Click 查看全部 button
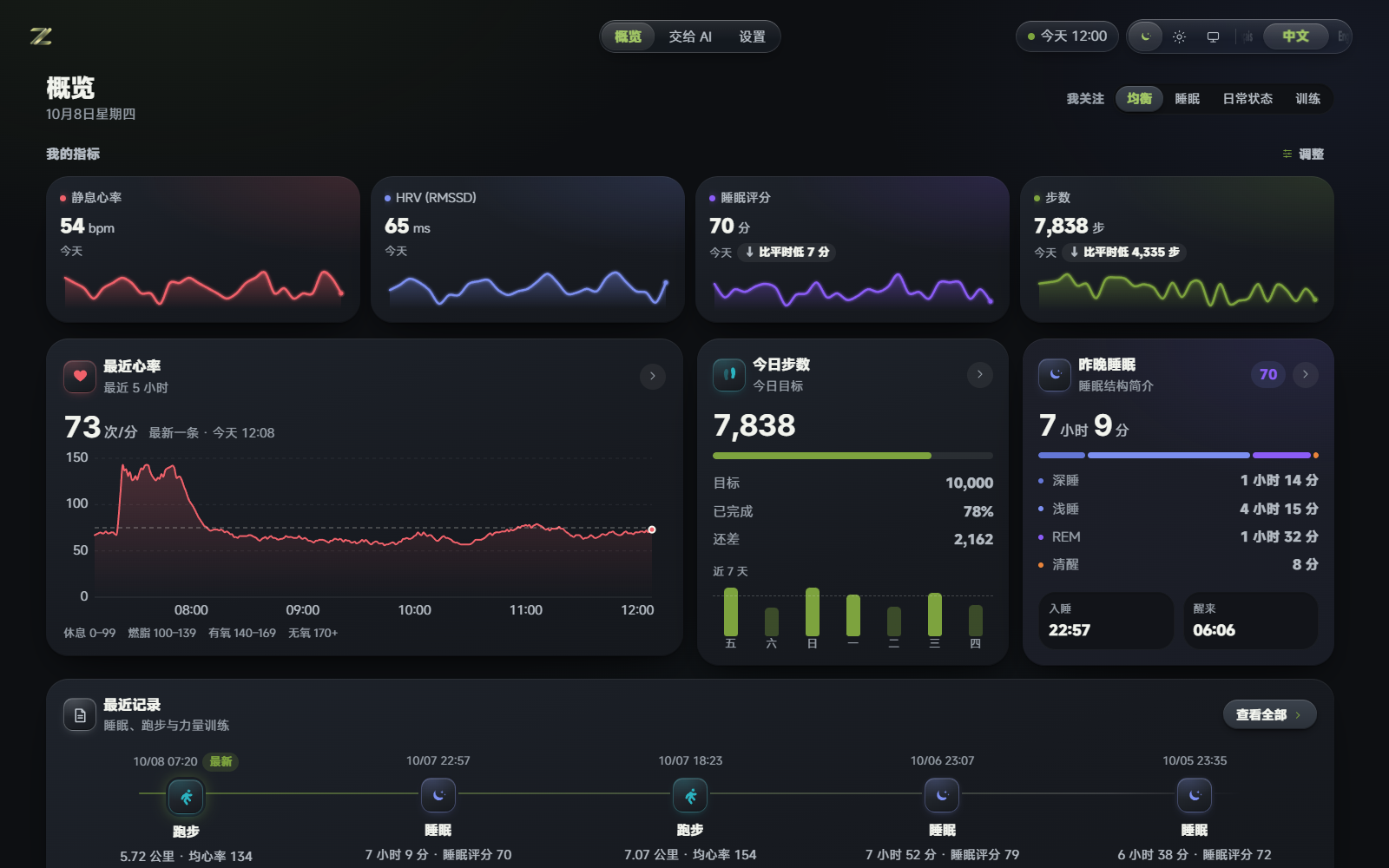This screenshot has width=1389, height=868. pos(1270,714)
